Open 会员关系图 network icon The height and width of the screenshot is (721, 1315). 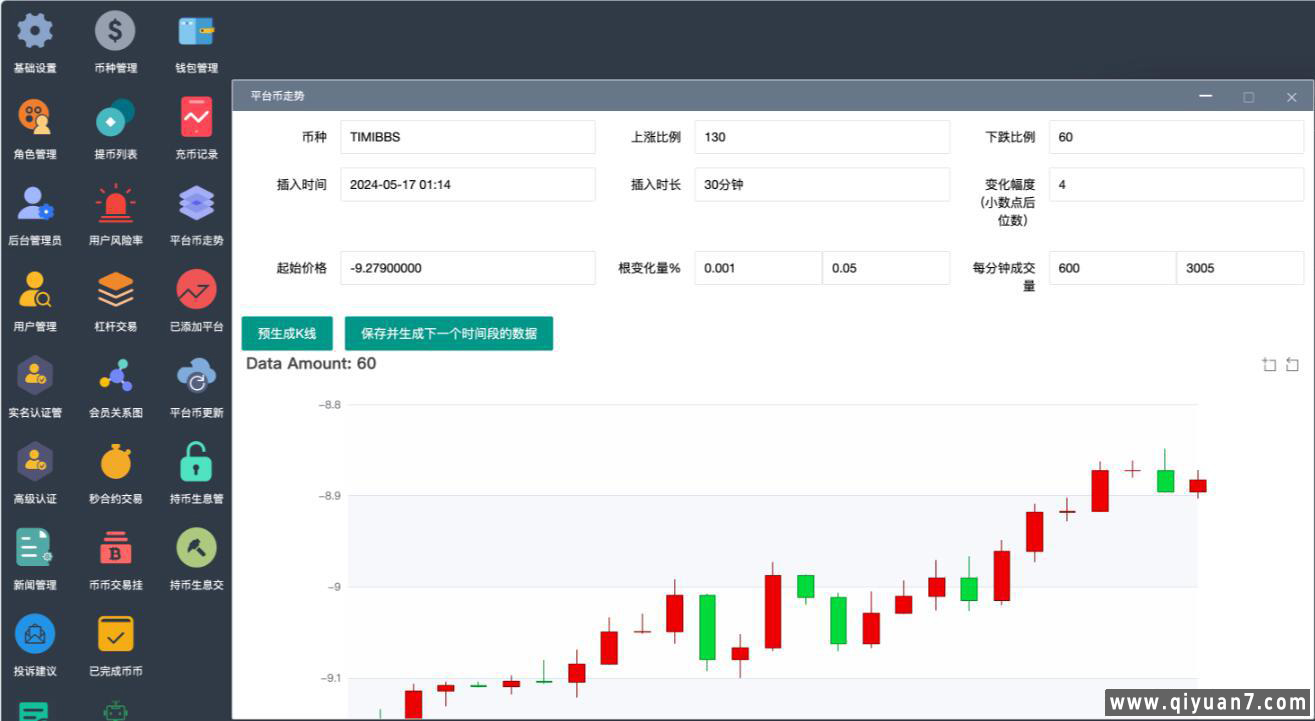[x=115, y=376]
